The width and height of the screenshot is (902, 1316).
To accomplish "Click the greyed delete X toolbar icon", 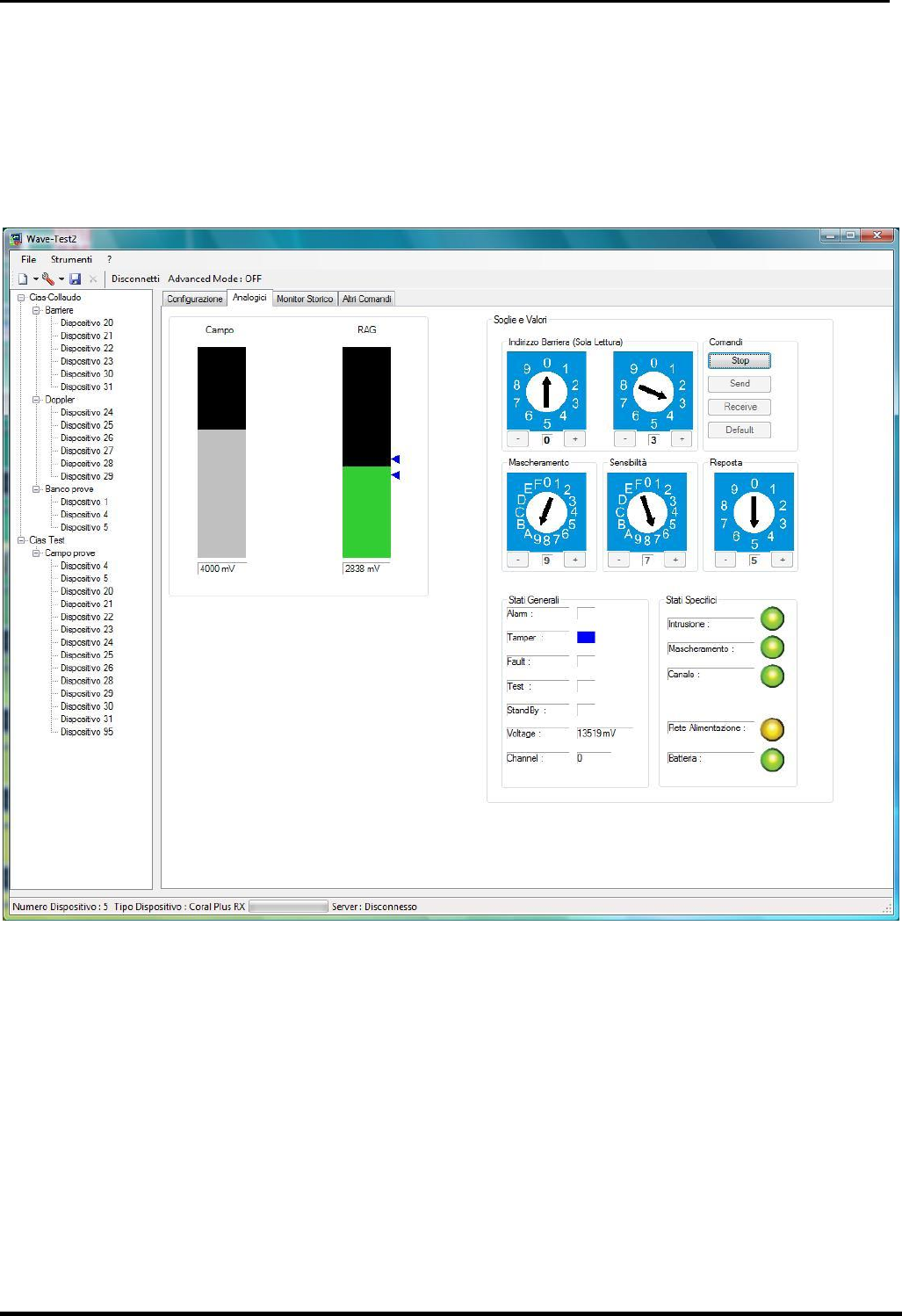I will pyautogui.click(x=93, y=278).
